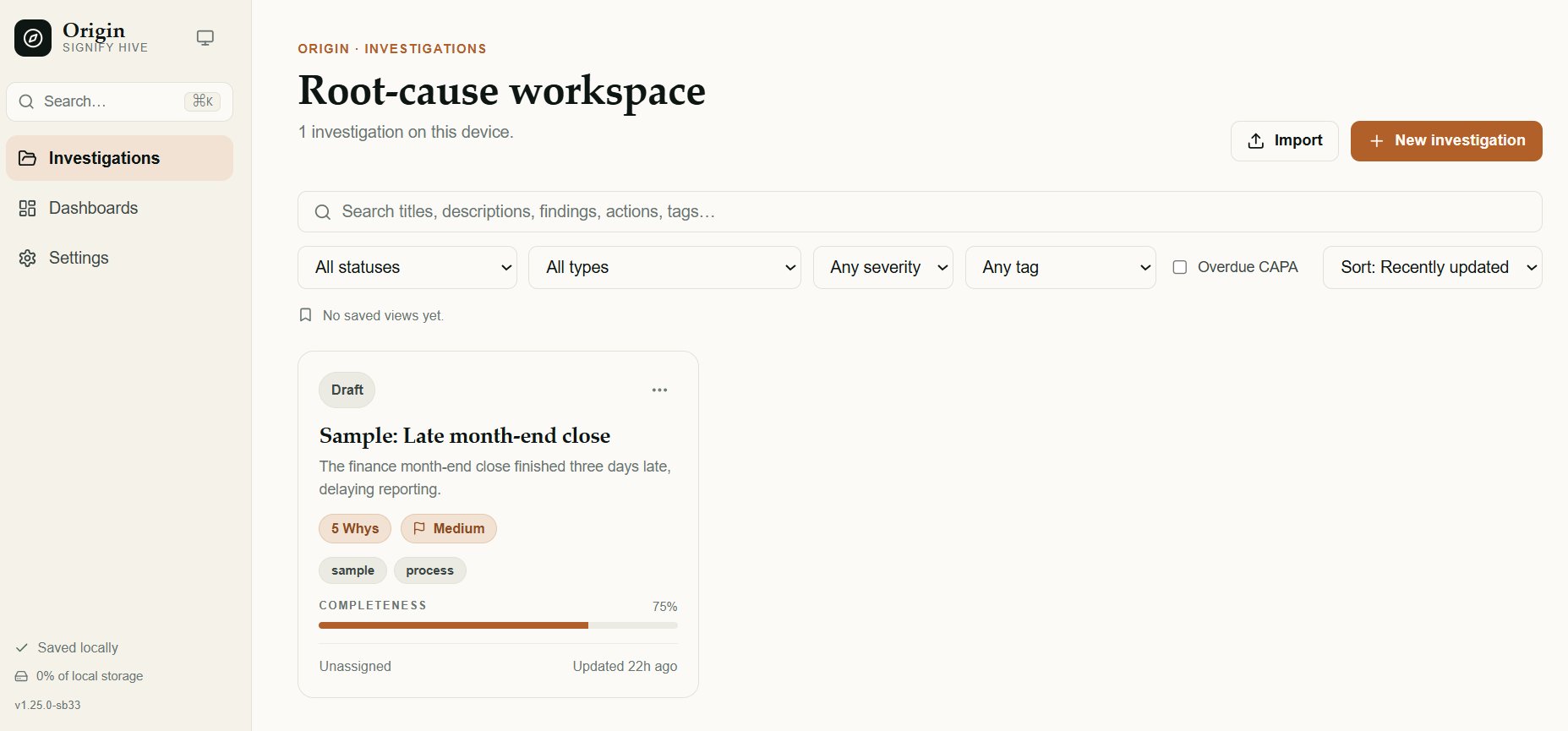Click the Saved locally status text
Screen dimensions: 1568x731
(78, 647)
